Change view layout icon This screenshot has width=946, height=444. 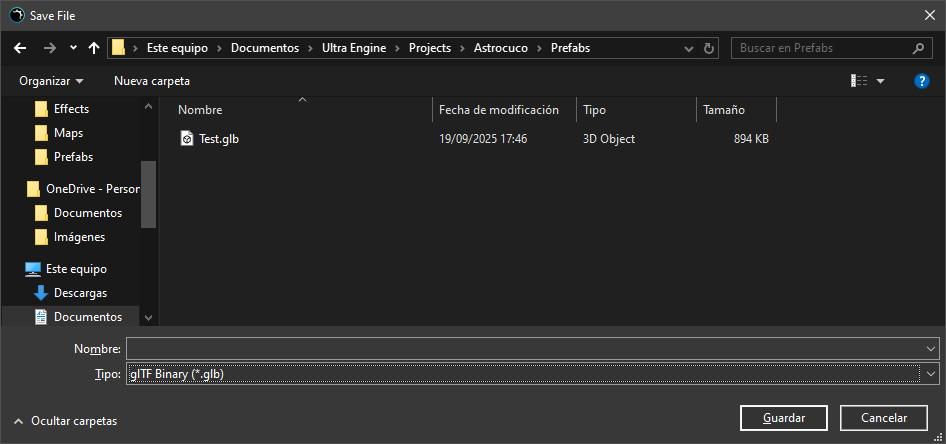[859, 81]
